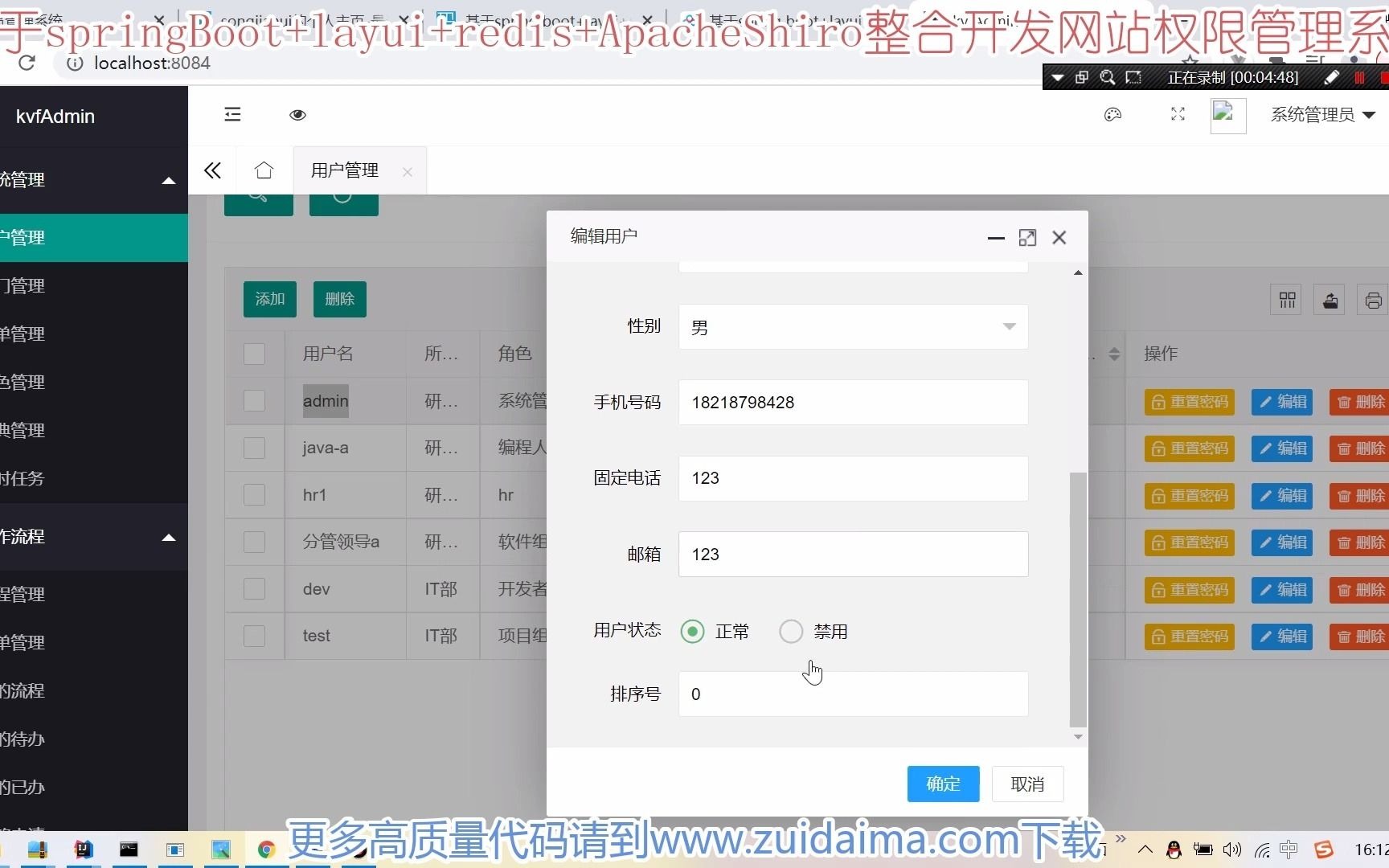1389x868 pixels.
Task: Switch to the 用户管理 tab
Action: (345, 170)
